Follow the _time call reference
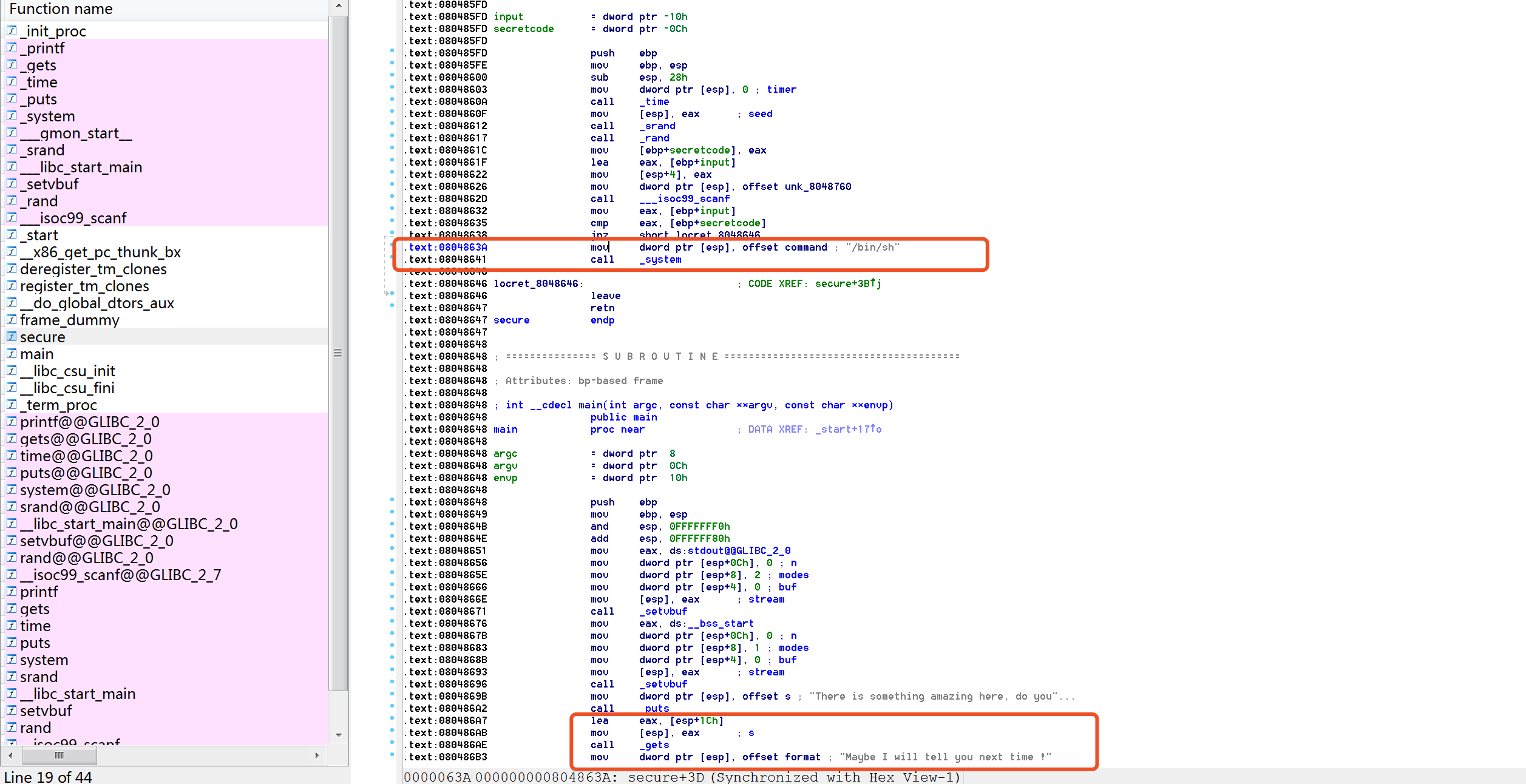1526x784 pixels. 654,102
